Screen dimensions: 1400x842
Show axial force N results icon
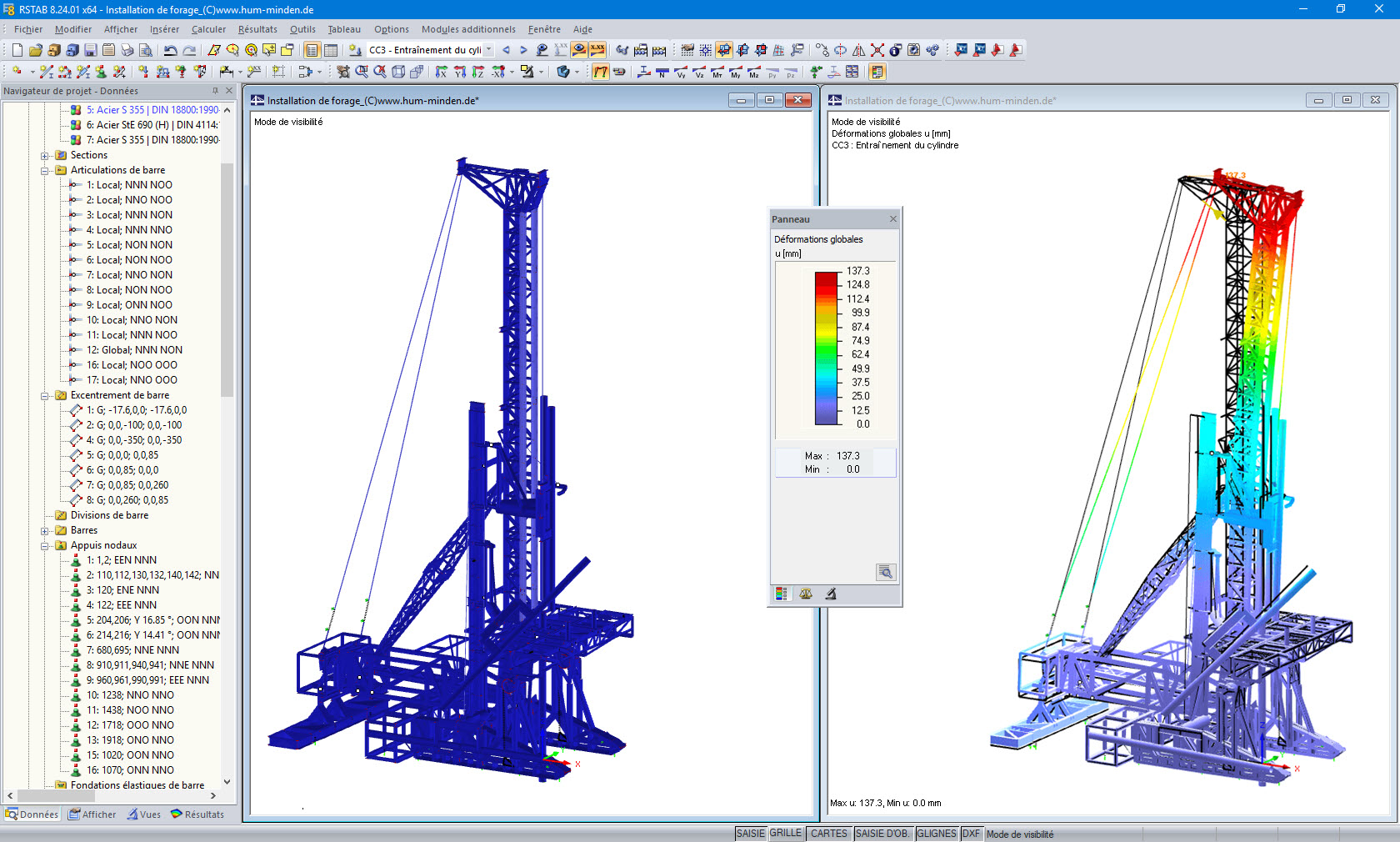pyautogui.click(x=662, y=73)
